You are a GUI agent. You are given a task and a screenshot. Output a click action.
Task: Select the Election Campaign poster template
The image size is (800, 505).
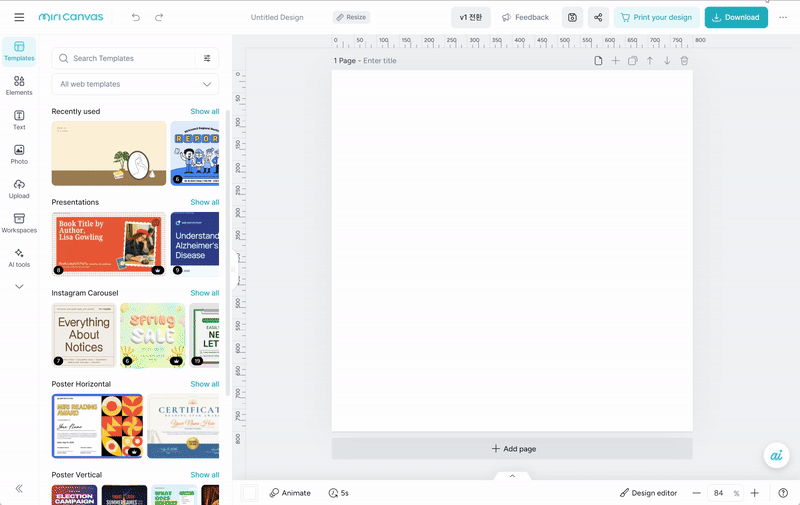pyautogui.click(x=74, y=495)
